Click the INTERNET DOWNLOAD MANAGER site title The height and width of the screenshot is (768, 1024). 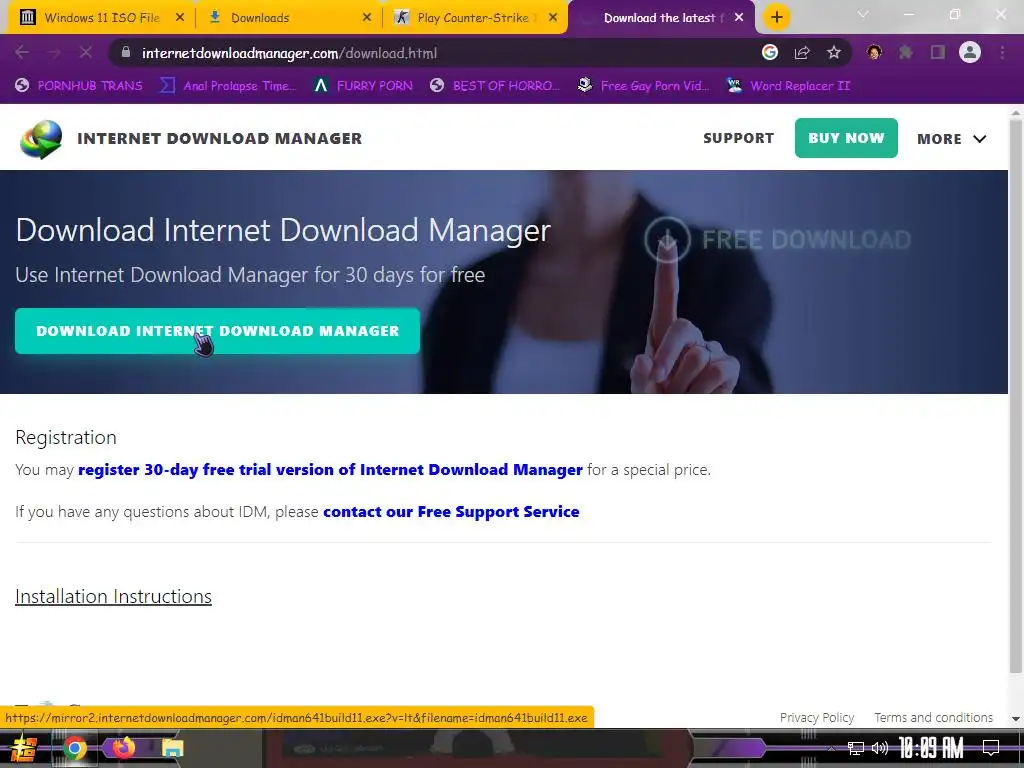219,138
